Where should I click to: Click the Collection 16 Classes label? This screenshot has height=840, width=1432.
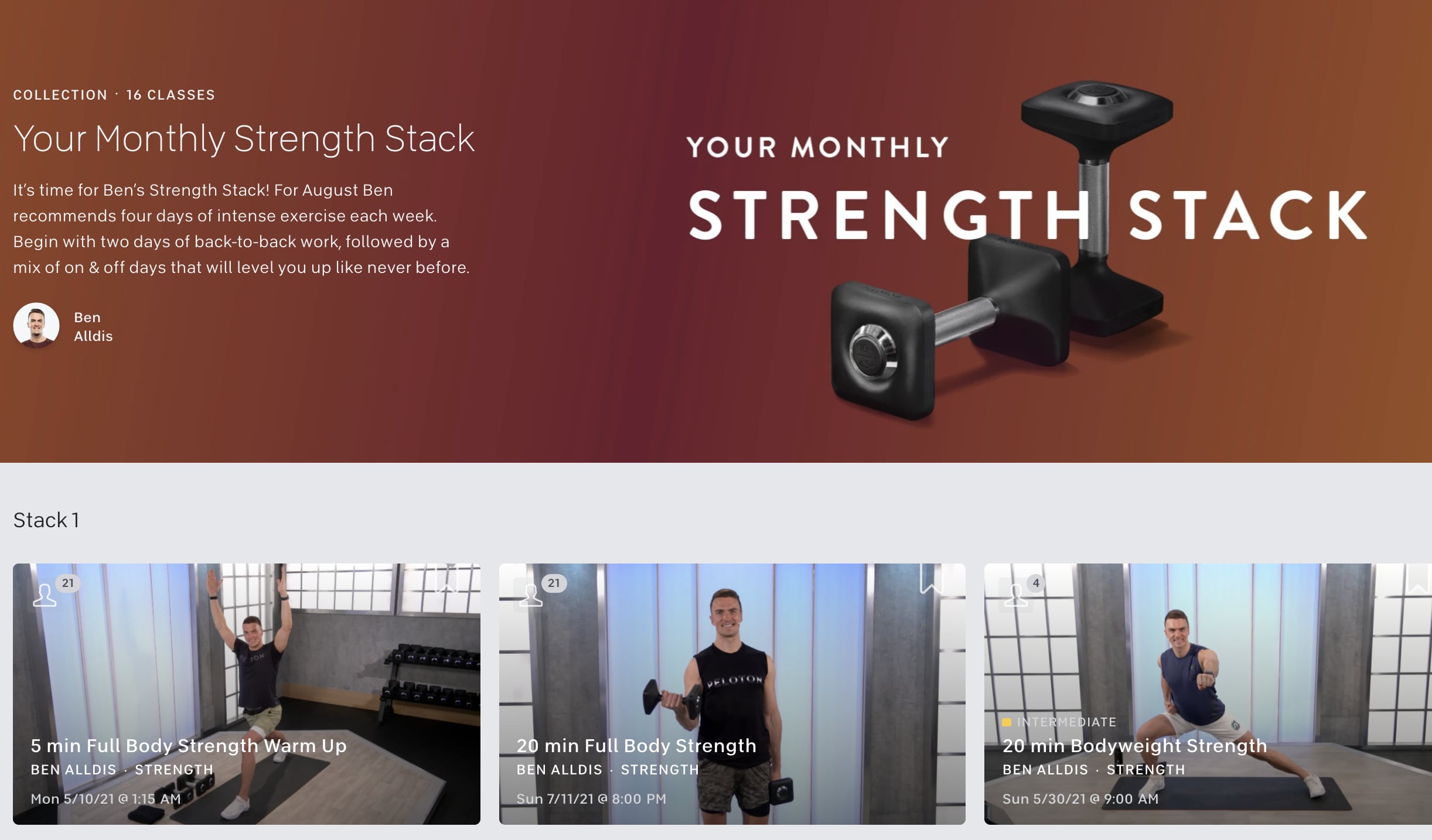tap(114, 95)
